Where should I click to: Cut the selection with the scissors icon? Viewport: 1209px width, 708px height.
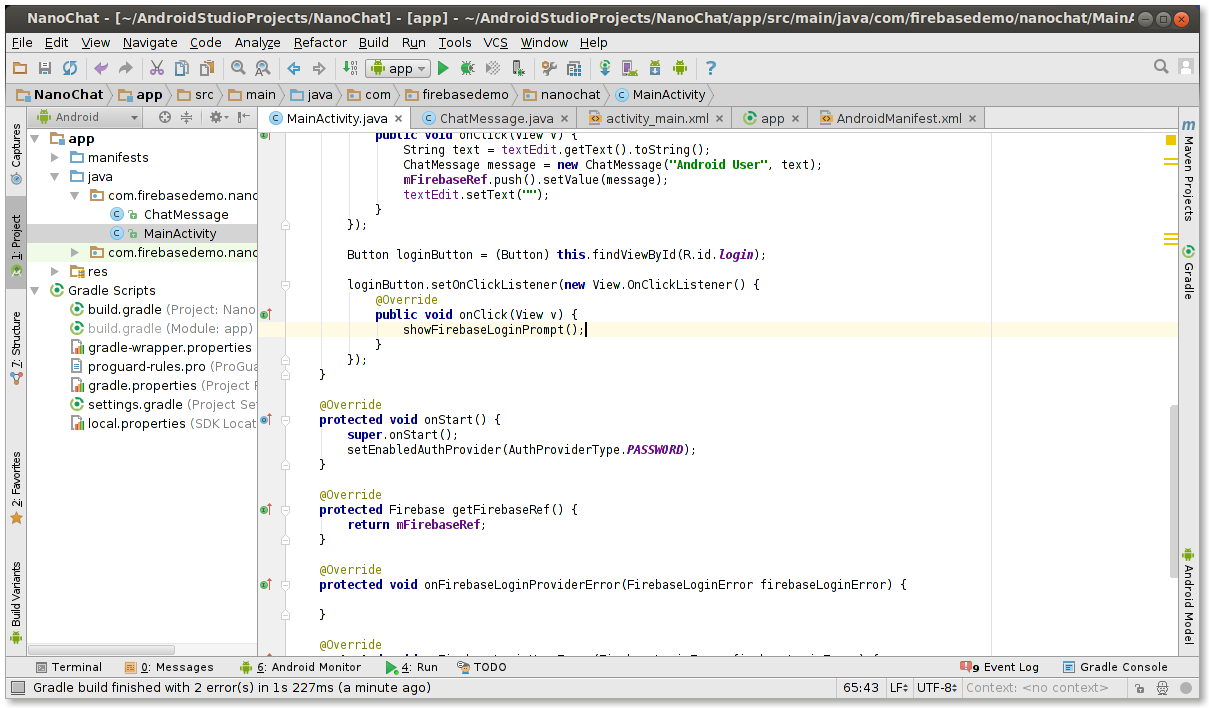[x=157, y=68]
